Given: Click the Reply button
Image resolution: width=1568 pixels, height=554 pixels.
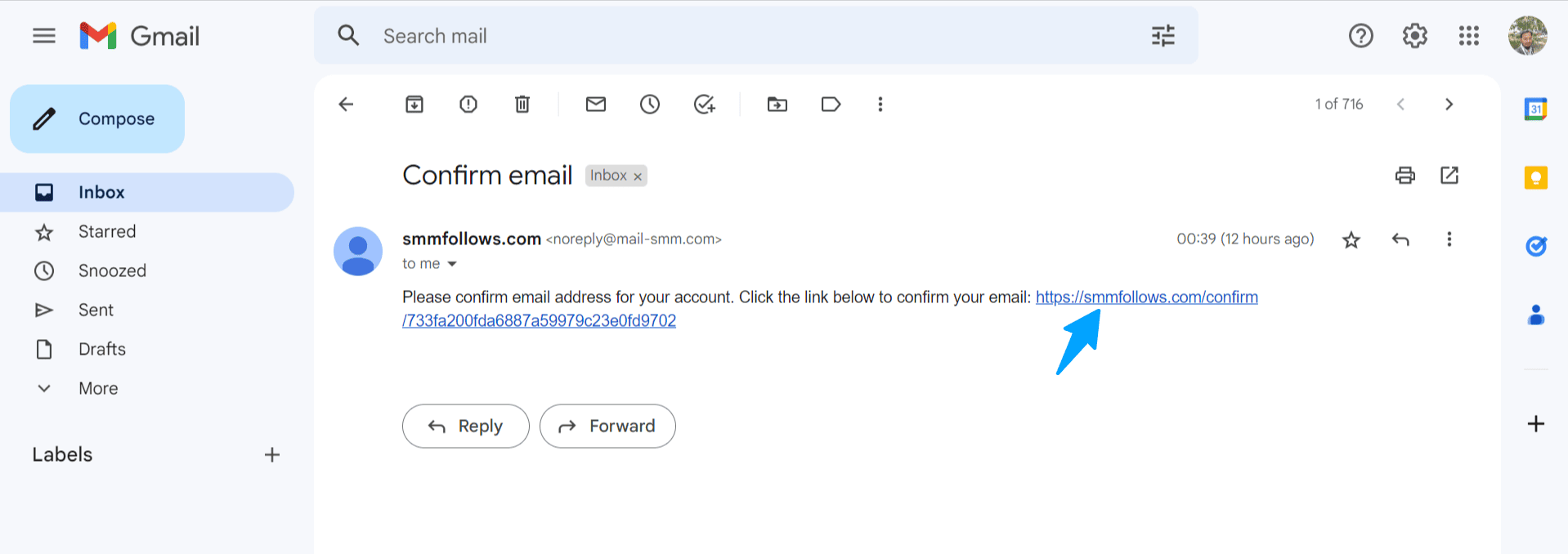Looking at the screenshot, I should point(465,426).
